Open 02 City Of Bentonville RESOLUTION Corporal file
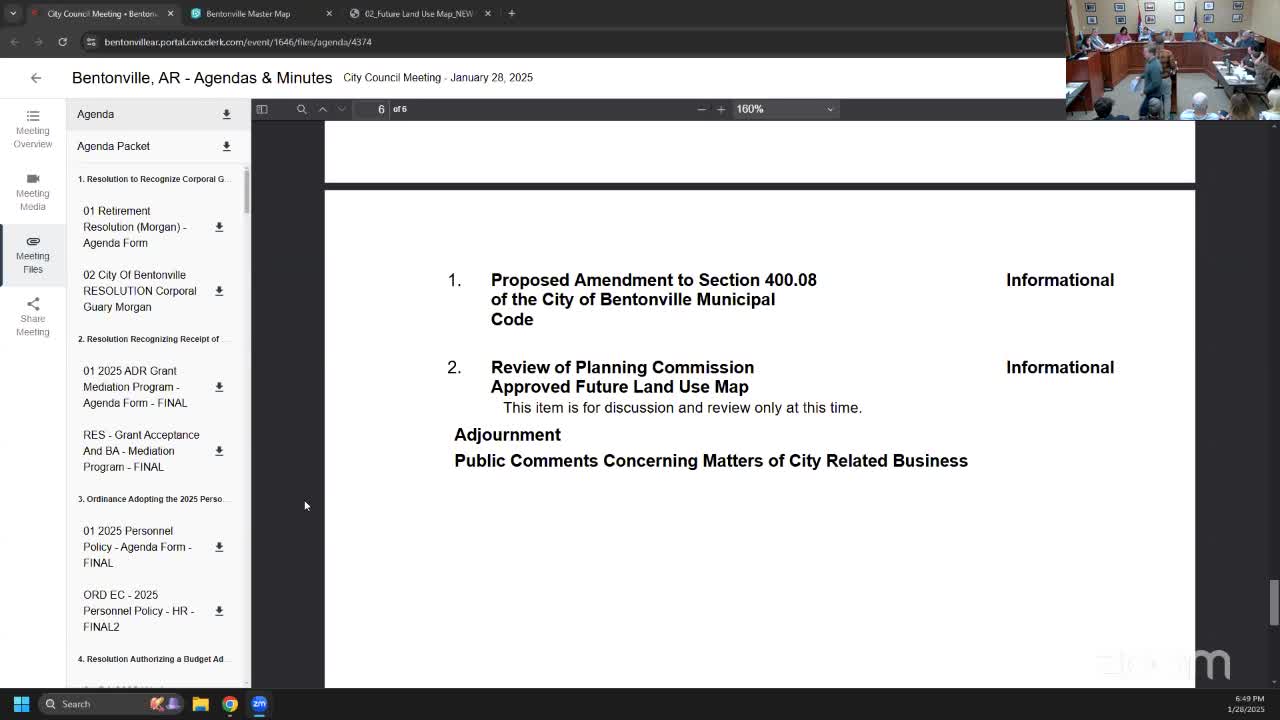The height and width of the screenshot is (720, 1280). click(x=139, y=291)
